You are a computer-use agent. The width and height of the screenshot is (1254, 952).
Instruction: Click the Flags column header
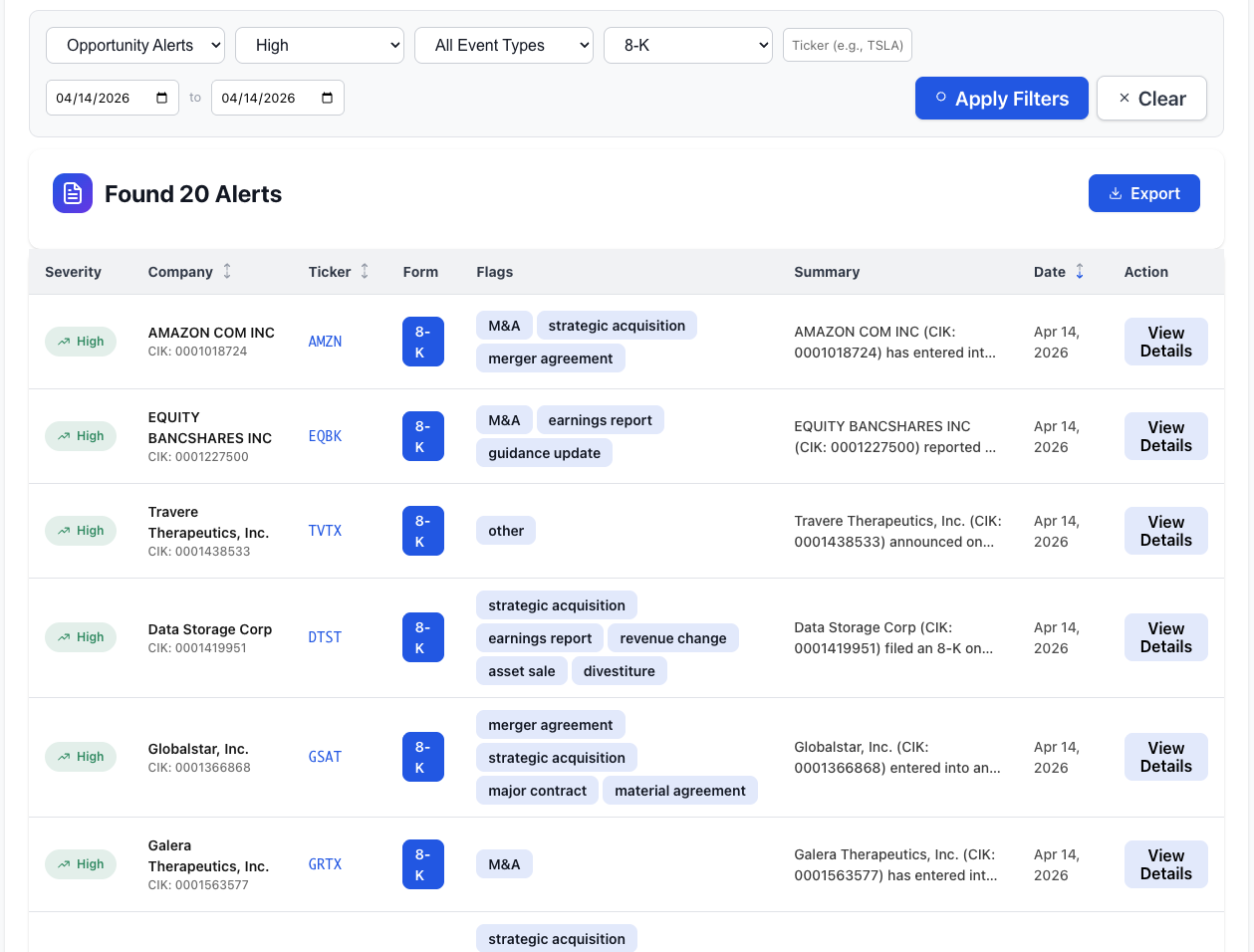click(x=495, y=272)
